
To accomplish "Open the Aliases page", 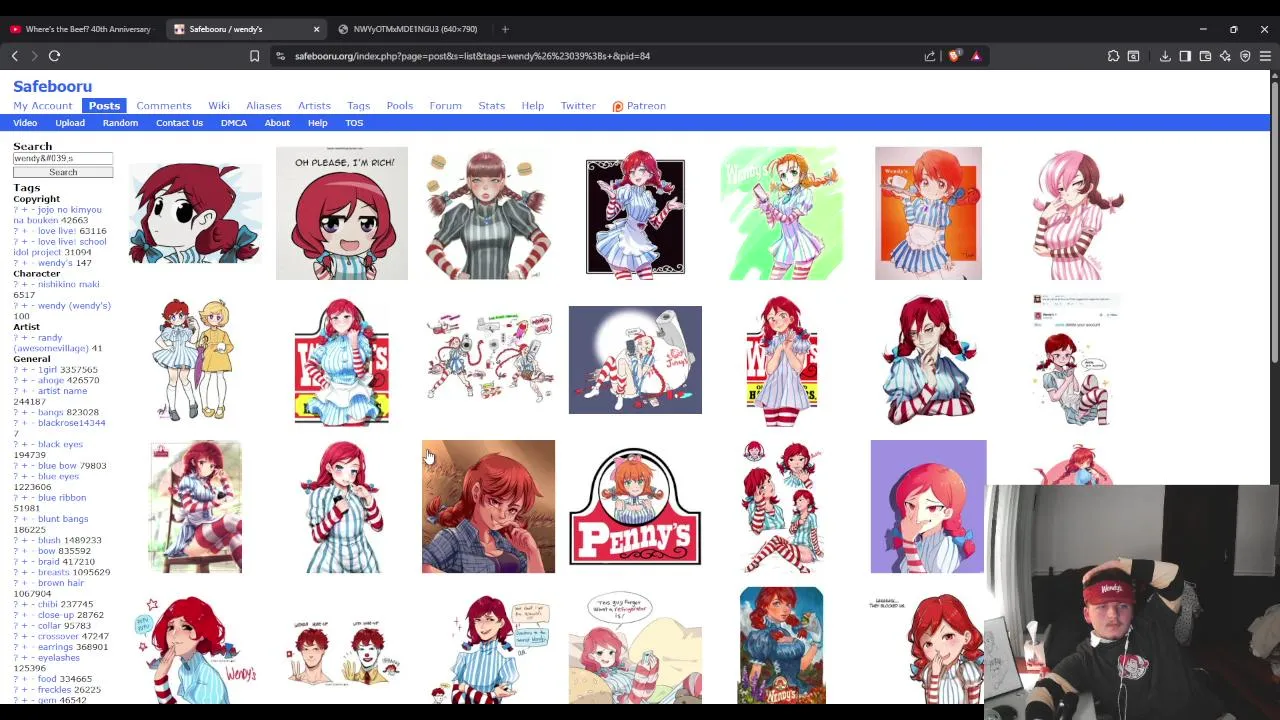I will coord(264,106).
